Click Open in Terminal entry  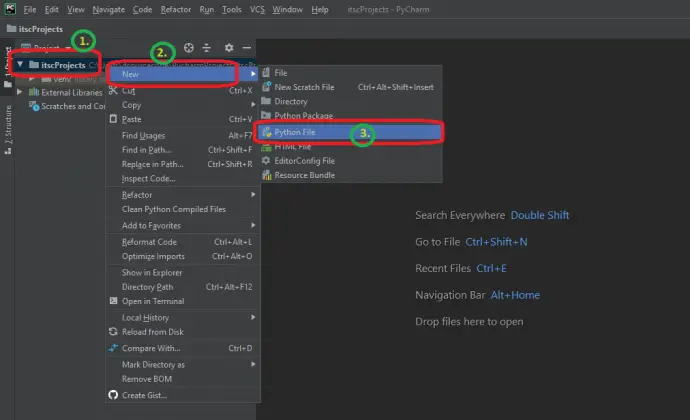coord(152,301)
